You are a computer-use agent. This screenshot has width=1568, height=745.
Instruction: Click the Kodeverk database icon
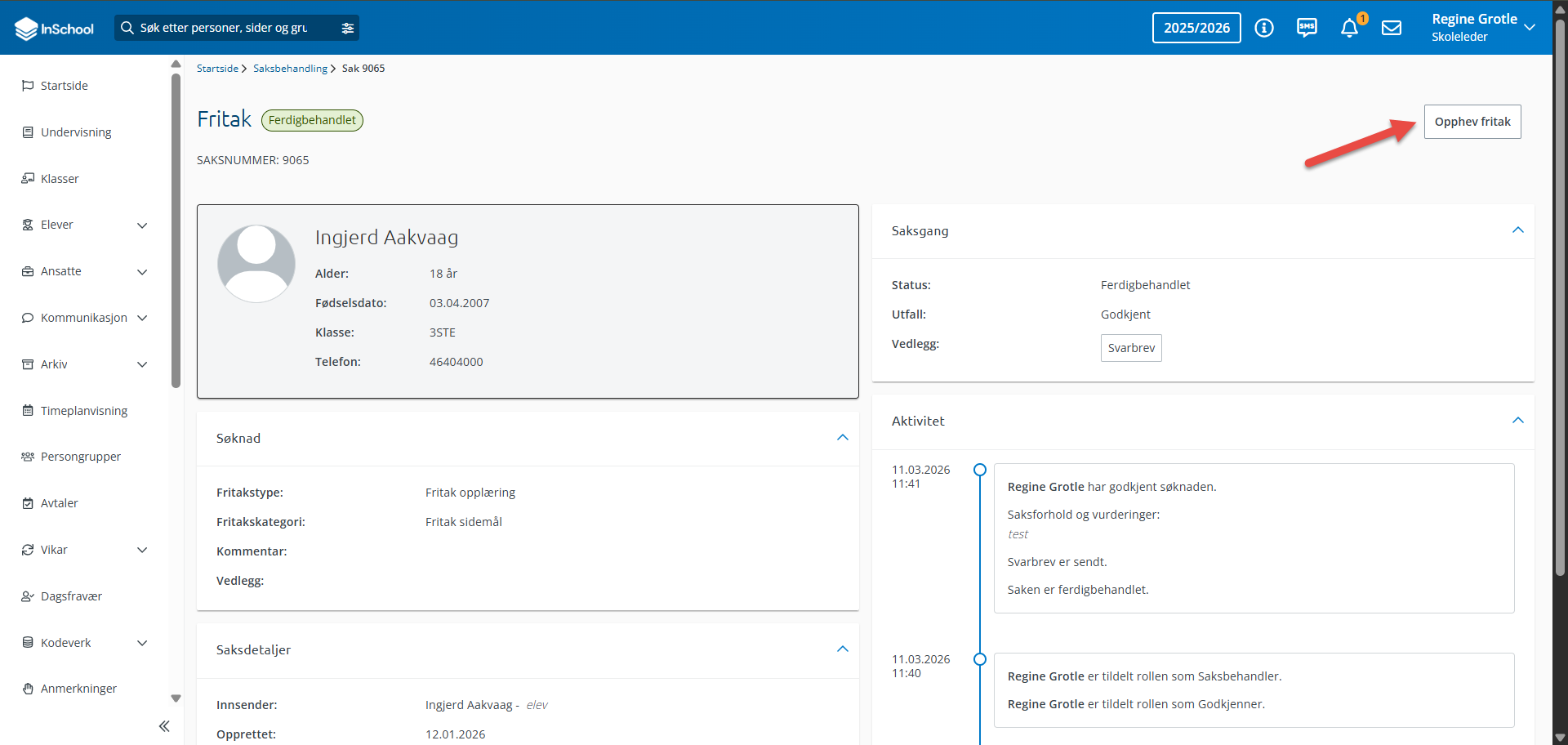28,643
